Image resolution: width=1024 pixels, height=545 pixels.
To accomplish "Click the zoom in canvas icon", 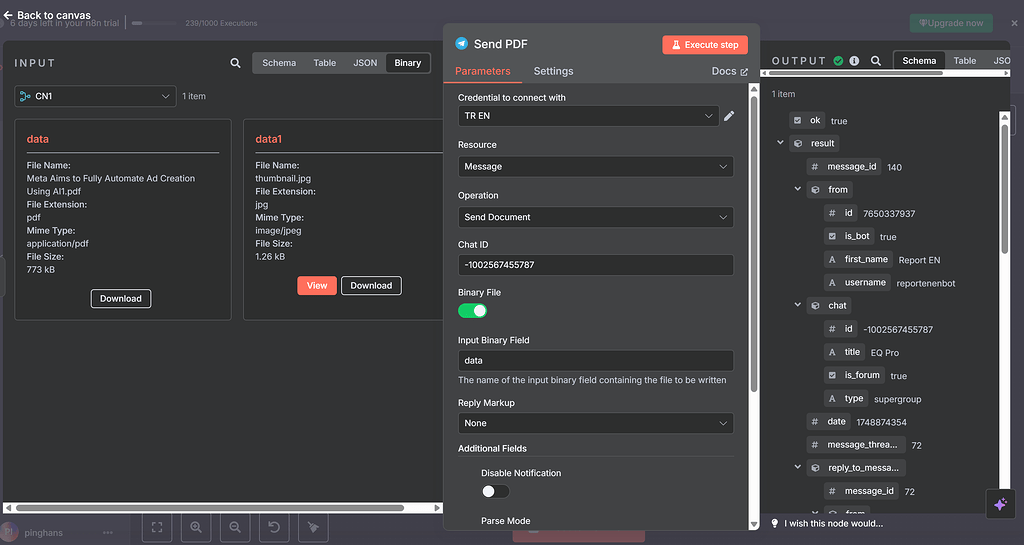I will point(195,527).
